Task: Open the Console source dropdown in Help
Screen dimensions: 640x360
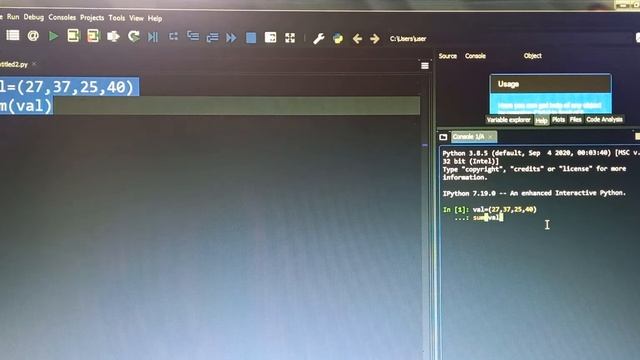Action: click(x=475, y=56)
